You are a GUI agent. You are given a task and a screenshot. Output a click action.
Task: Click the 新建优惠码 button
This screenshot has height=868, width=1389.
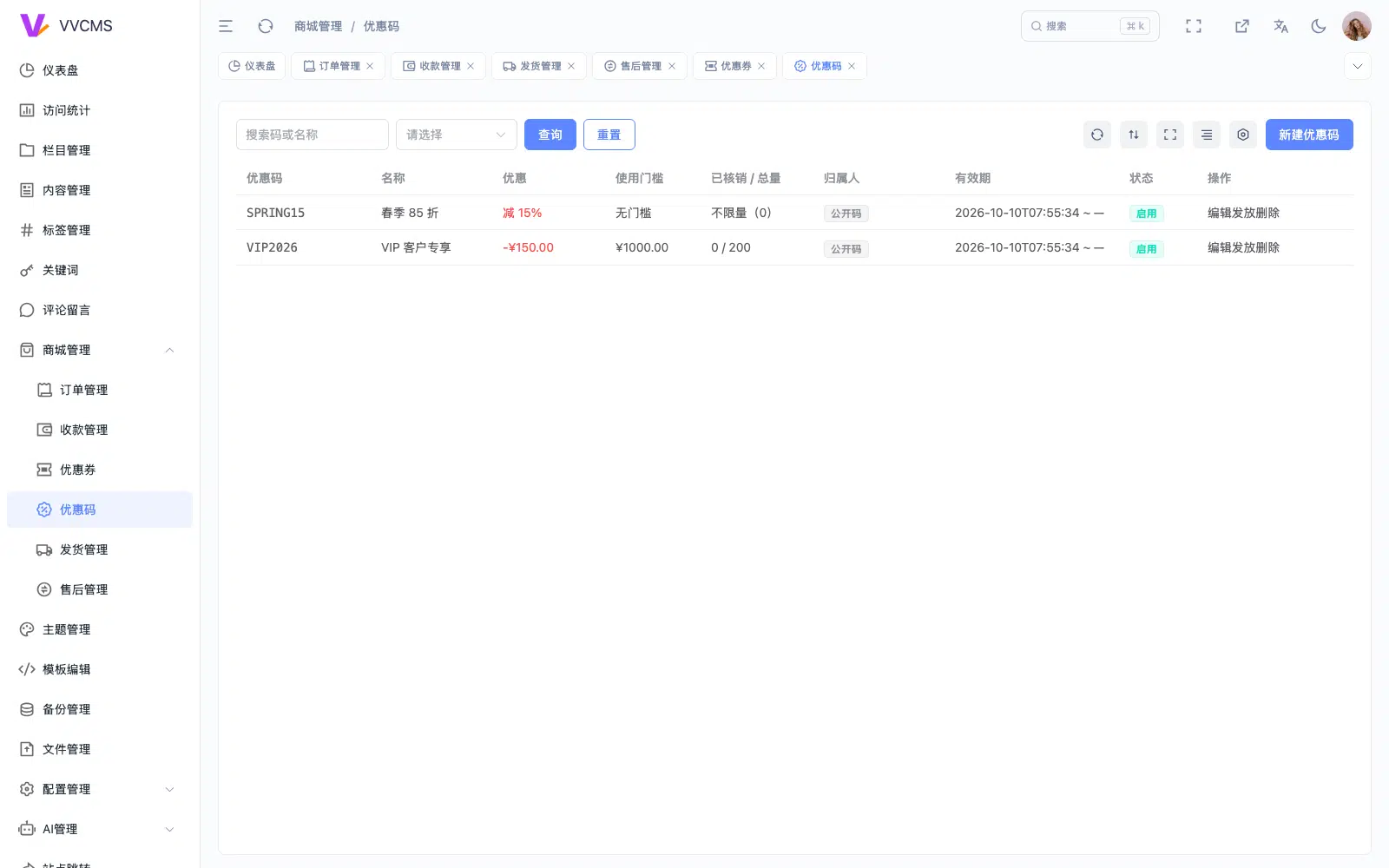pos(1309,135)
